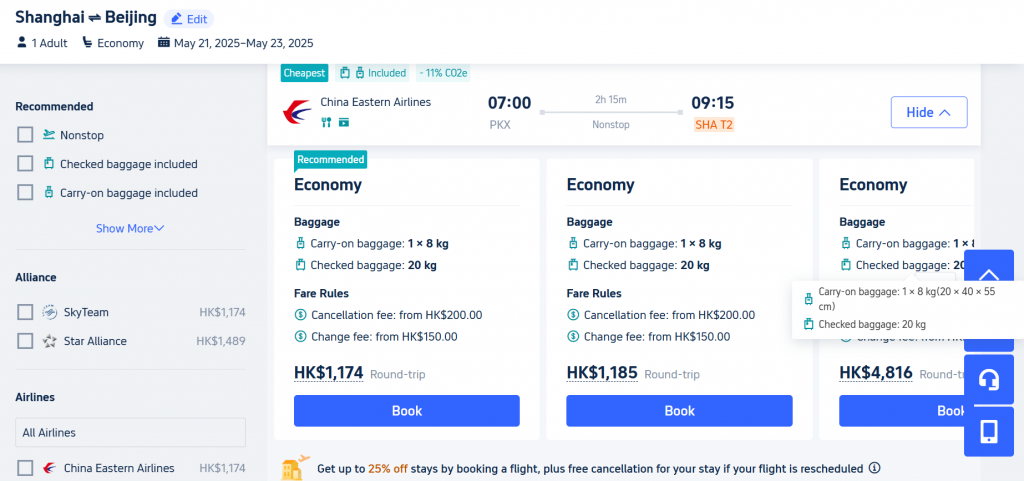The width and height of the screenshot is (1024, 481).
Task: Tick Checked baggage included checkbox
Action: coord(25,164)
